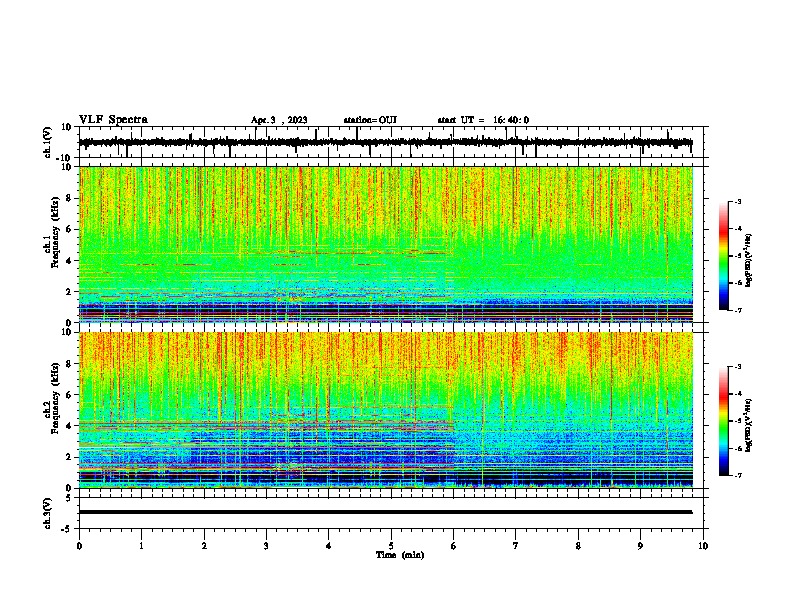Click inside the ch.2 spectrogram panel
This screenshot has height=612, width=792.
(386, 410)
